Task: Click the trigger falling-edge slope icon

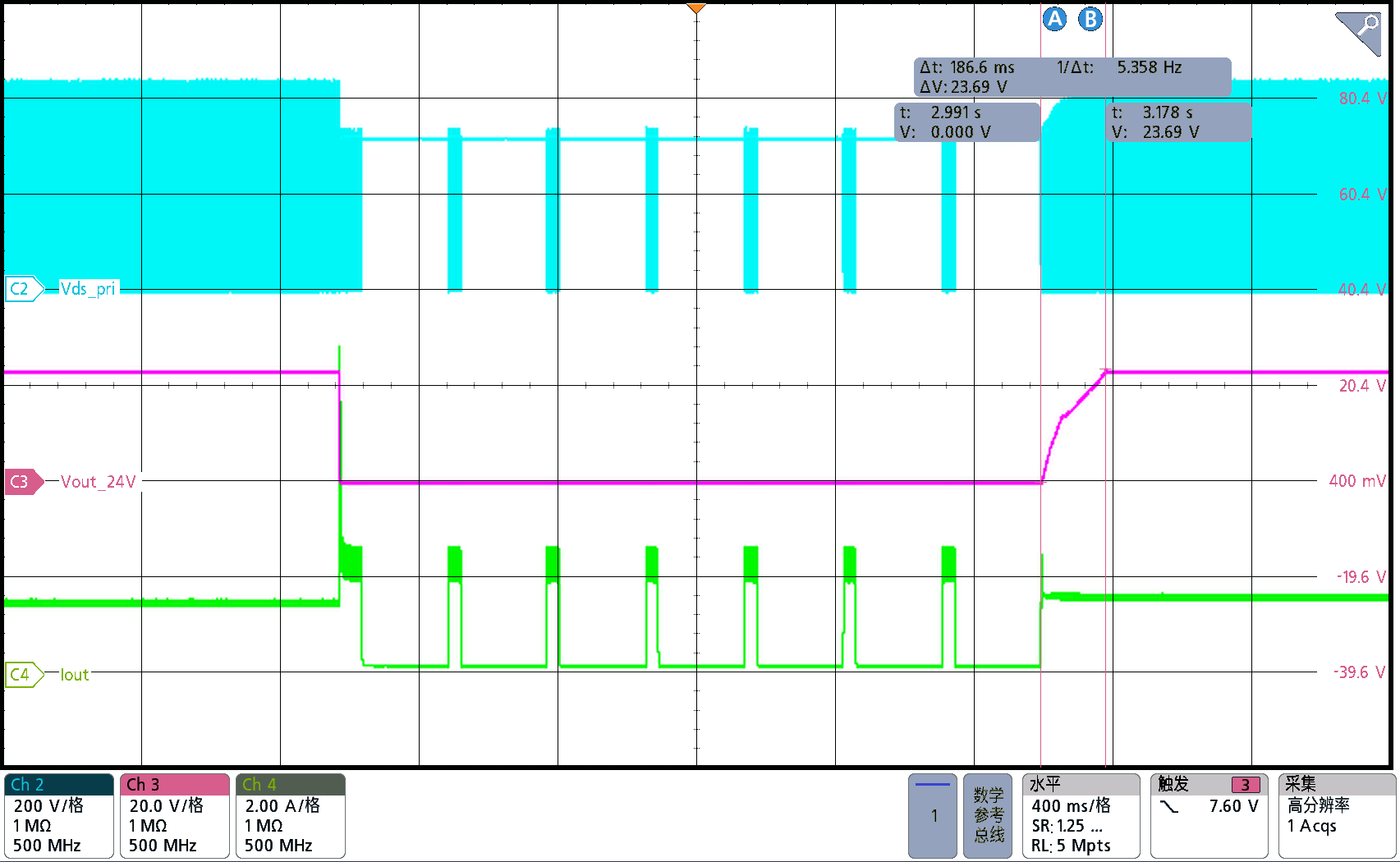Action: (1169, 807)
